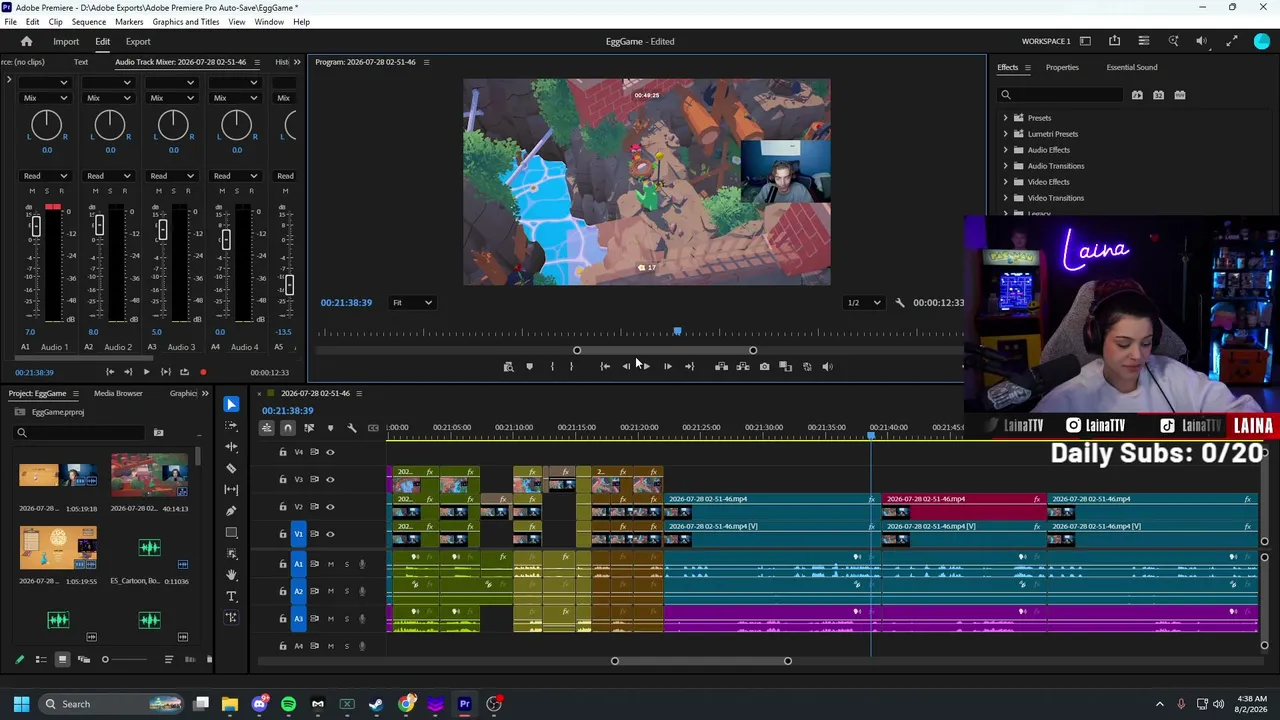Open the Windows Start menu
This screenshot has width=1280, height=720.
point(21,704)
